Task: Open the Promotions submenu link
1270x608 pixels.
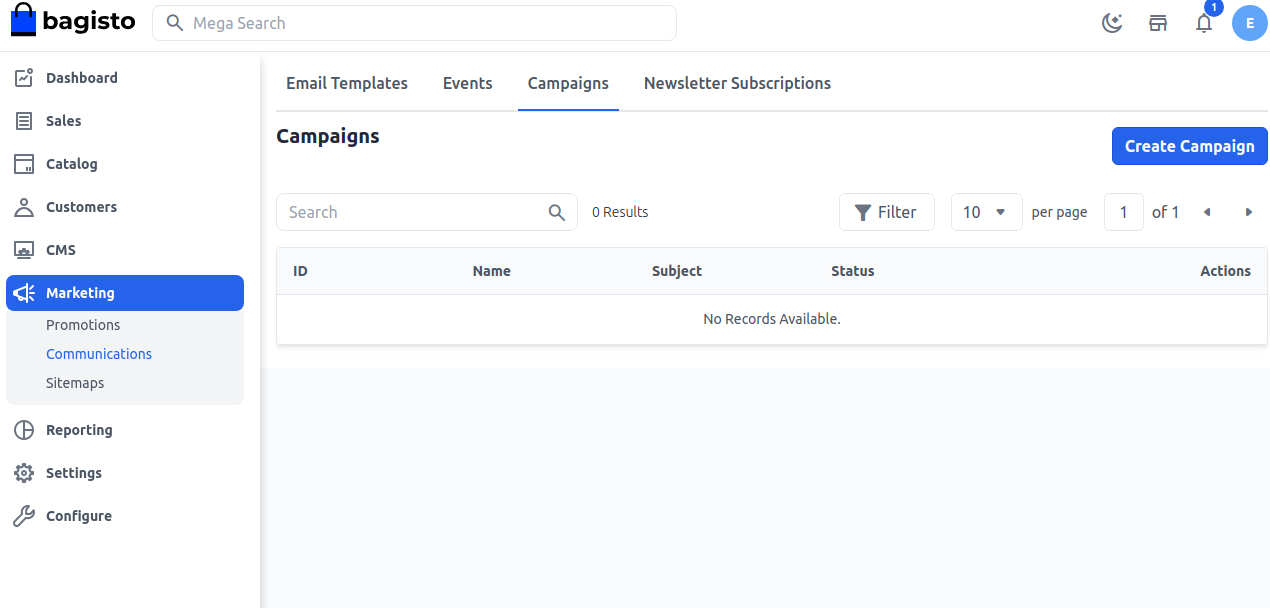Action: [83, 325]
